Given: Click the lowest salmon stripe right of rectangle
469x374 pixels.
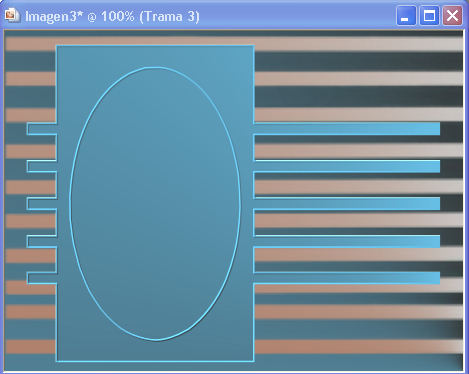Looking at the screenshot, I should 359,346.
